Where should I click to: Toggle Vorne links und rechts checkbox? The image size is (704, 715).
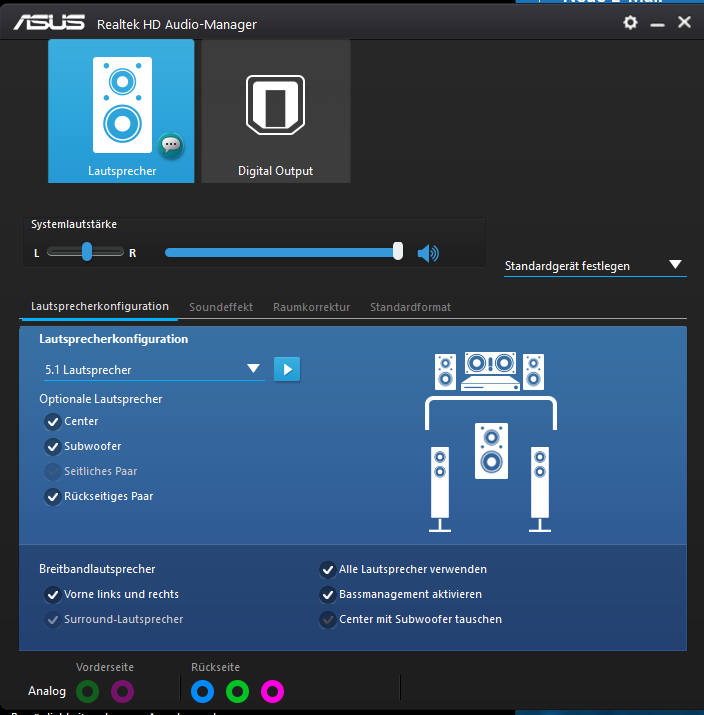click(x=53, y=595)
